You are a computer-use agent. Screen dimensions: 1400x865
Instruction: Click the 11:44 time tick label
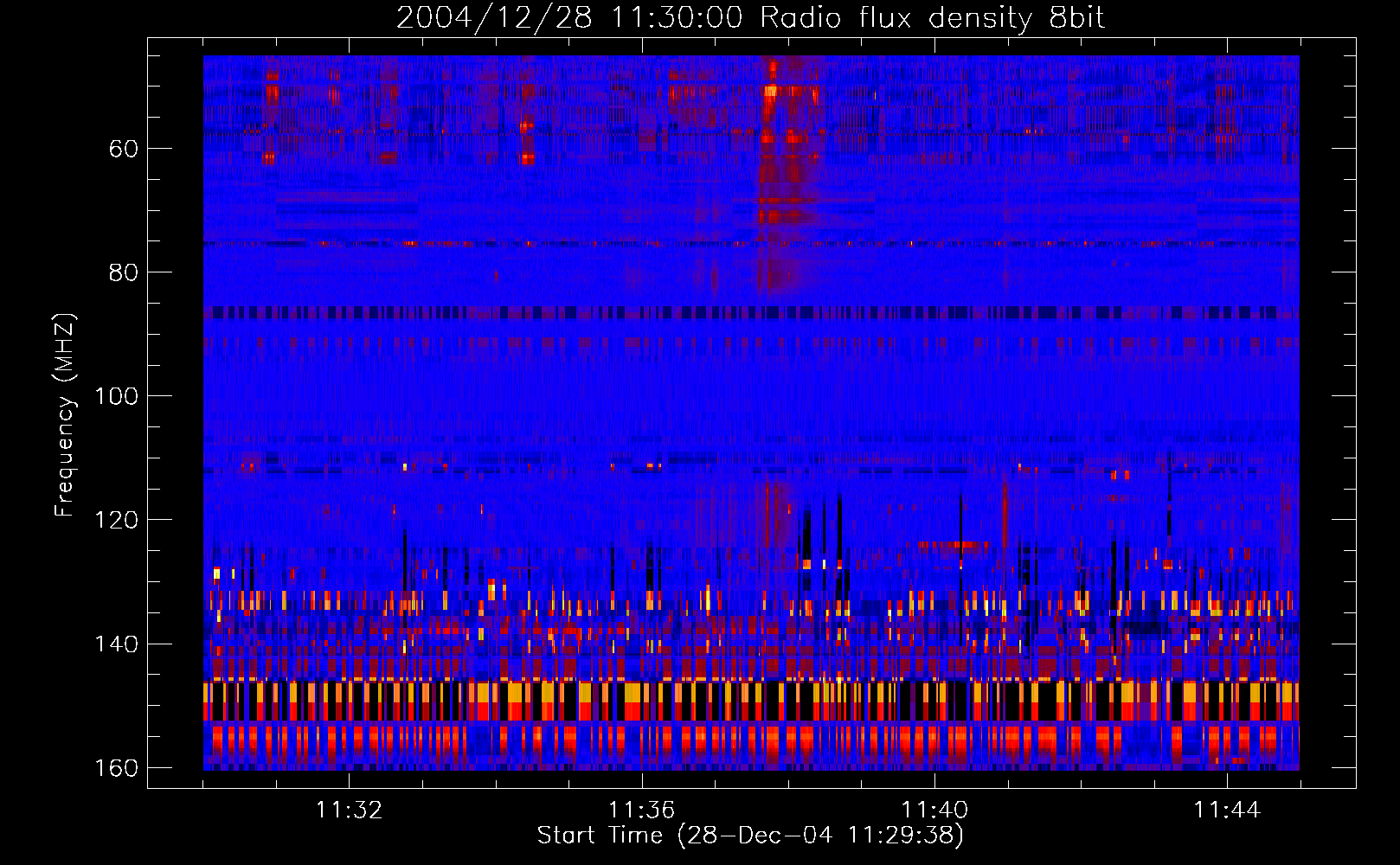[x=1227, y=811]
